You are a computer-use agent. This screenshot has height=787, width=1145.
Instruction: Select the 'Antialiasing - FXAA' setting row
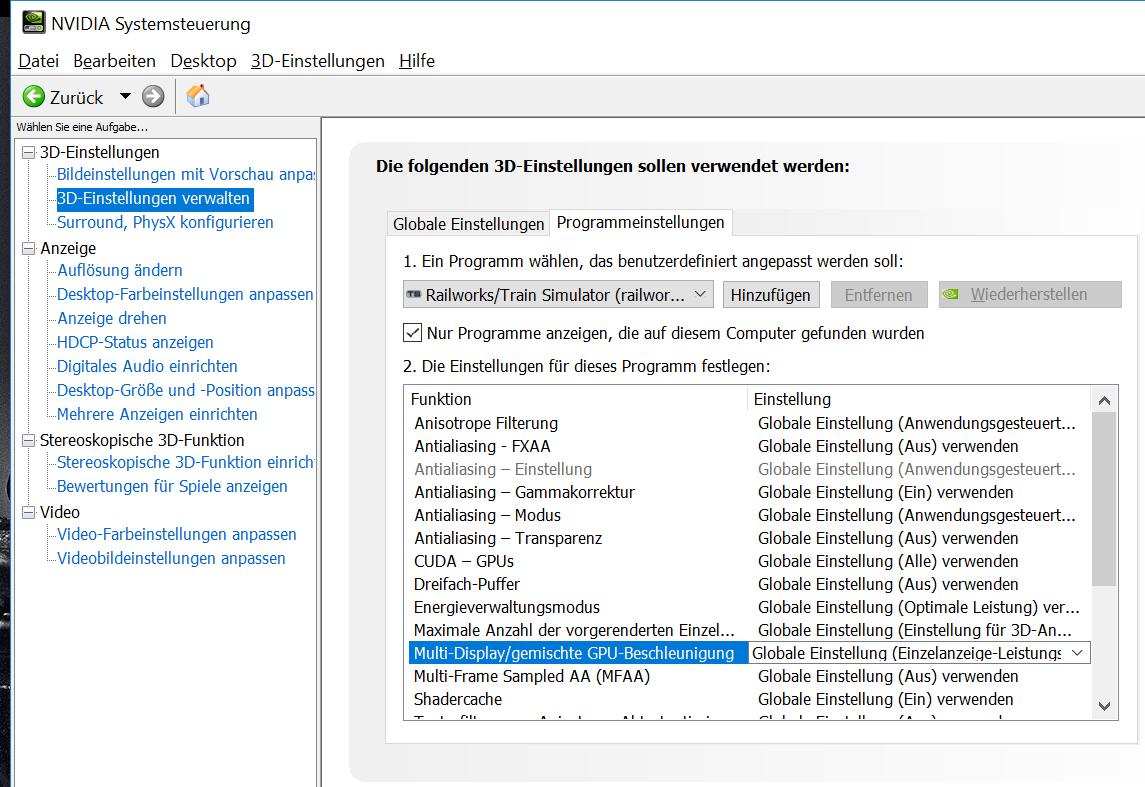click(482, 446)
